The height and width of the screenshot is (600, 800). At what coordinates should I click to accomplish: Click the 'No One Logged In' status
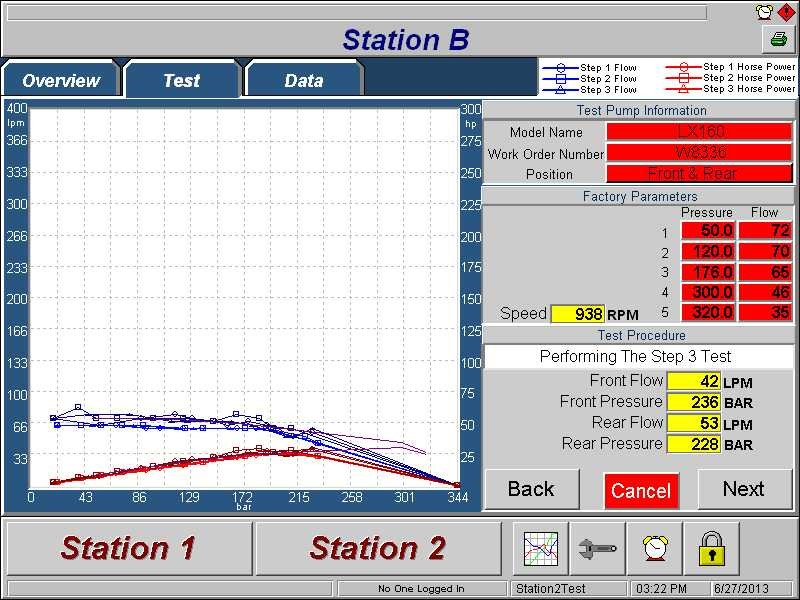click(421, 588)
